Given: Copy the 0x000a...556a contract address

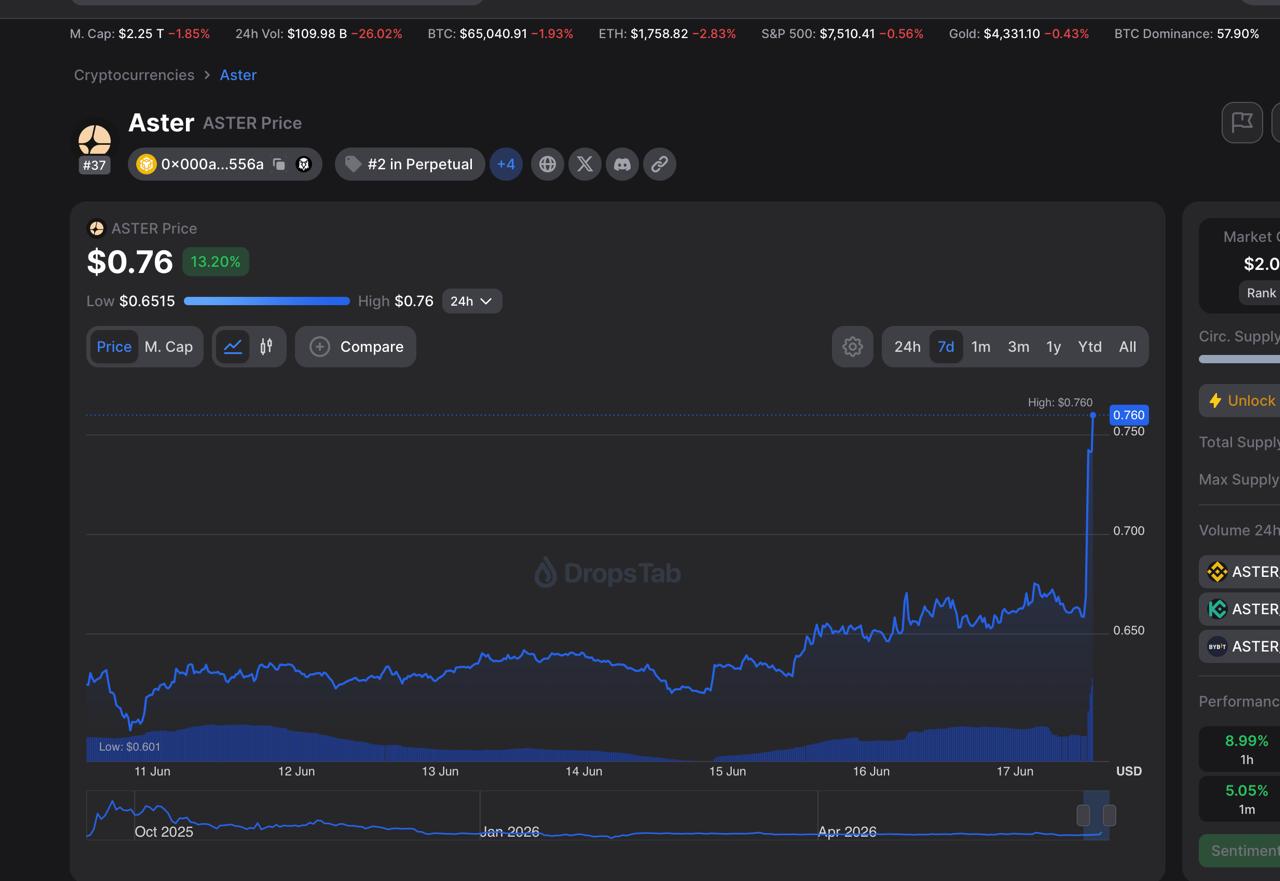Looking at the screenshot, I should (x=279, y=164).
